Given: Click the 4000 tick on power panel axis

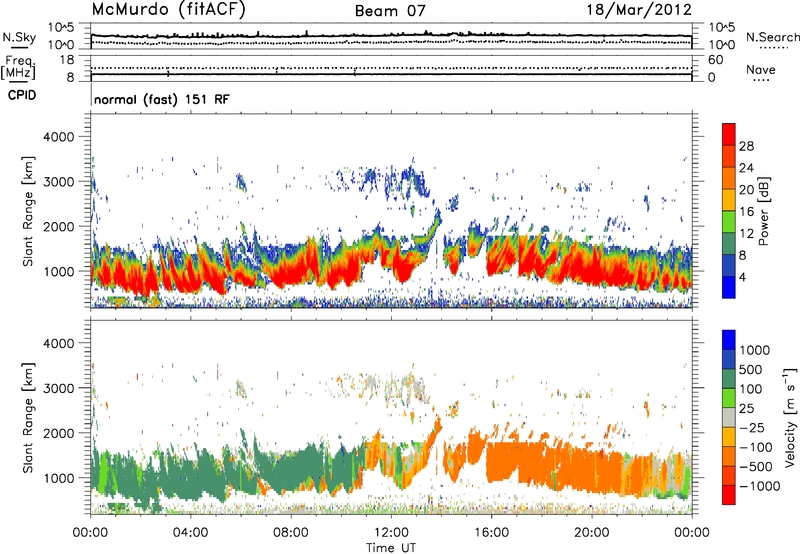Looking at the screenshot, I should tap(58, 137).
